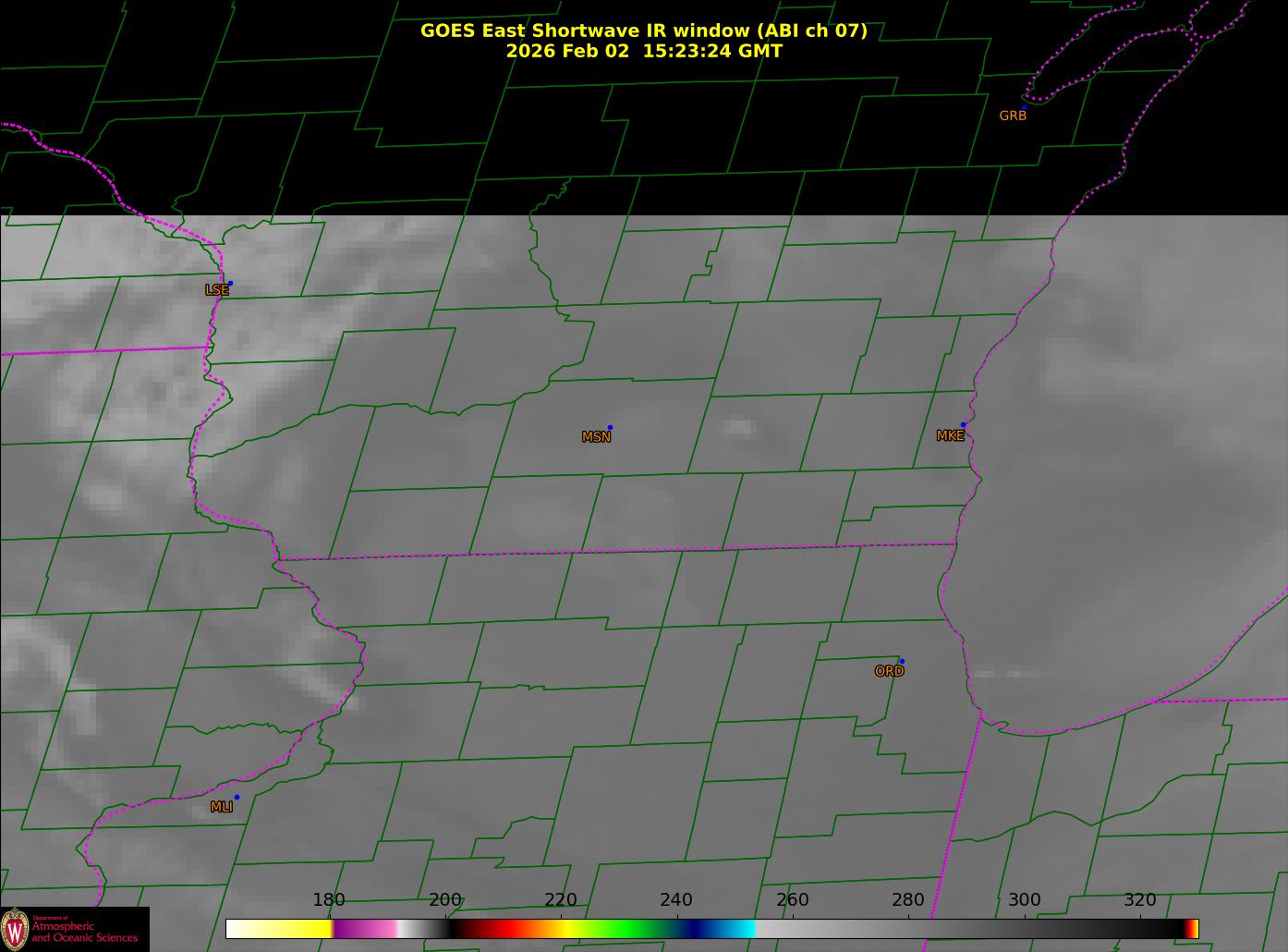This screenshot has height=952, width=1288.
Task: Click the 300 label on the color scale
Action: pos(1025,899)
